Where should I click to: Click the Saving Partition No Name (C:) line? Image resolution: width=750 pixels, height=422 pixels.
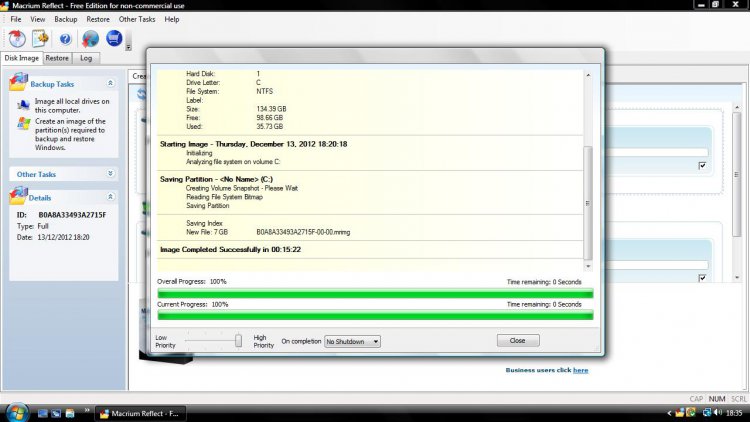[x=216, y=179]
